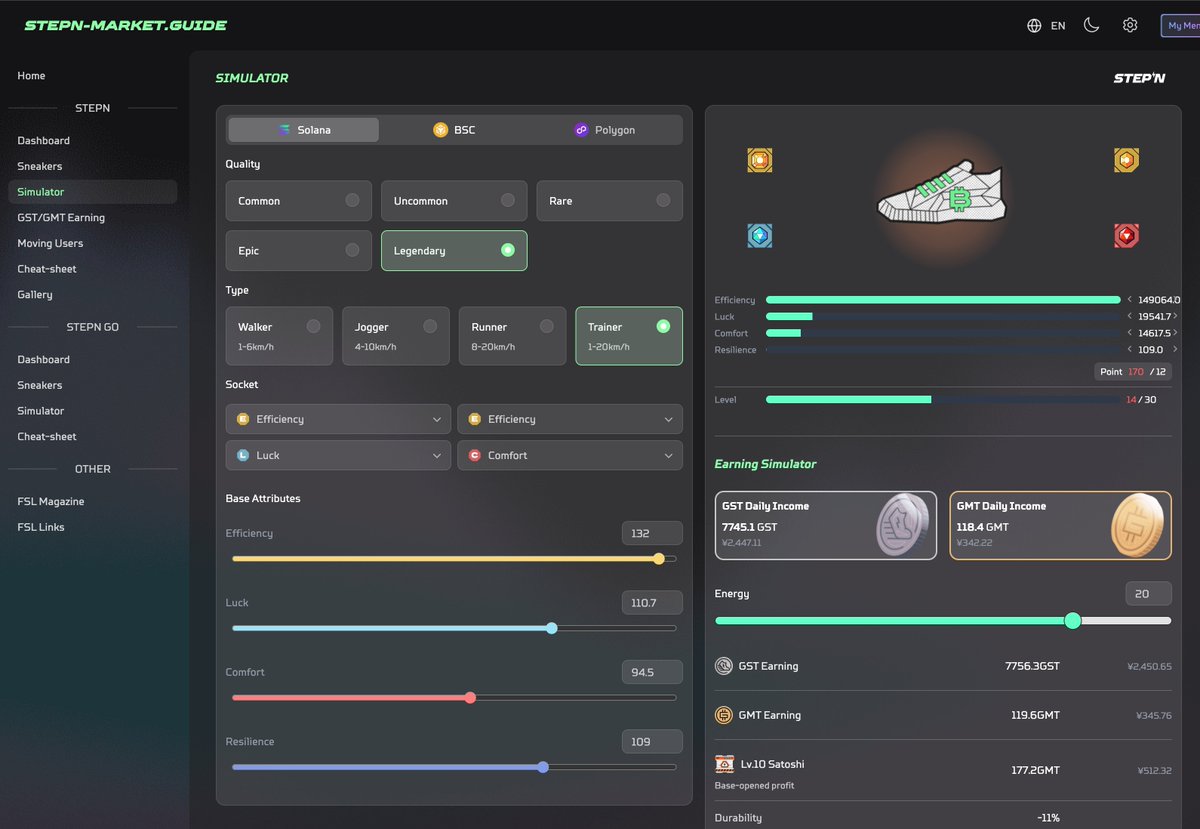The width and height of the screenshot is (1200, 829).
Task: Click the GST Earning row icon
Action: [x=724, y=666]
